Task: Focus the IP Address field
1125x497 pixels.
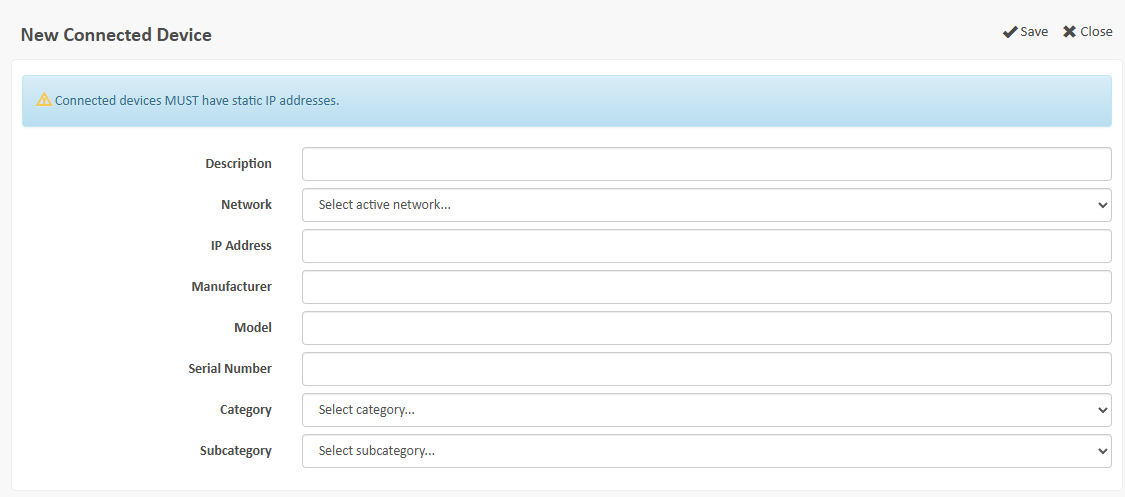Action: 706,246
